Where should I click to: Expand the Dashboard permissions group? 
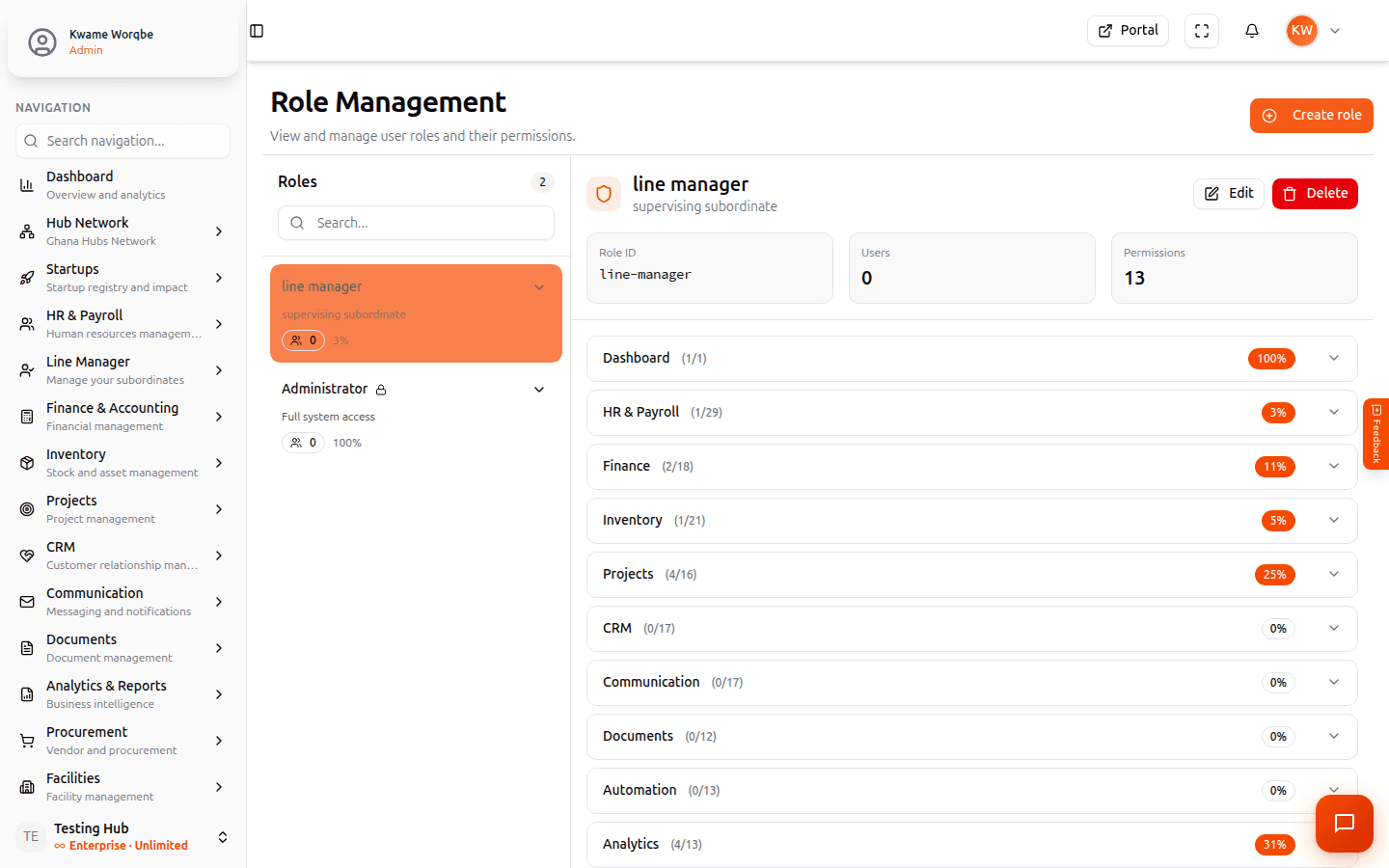[x=1334, y=358]
